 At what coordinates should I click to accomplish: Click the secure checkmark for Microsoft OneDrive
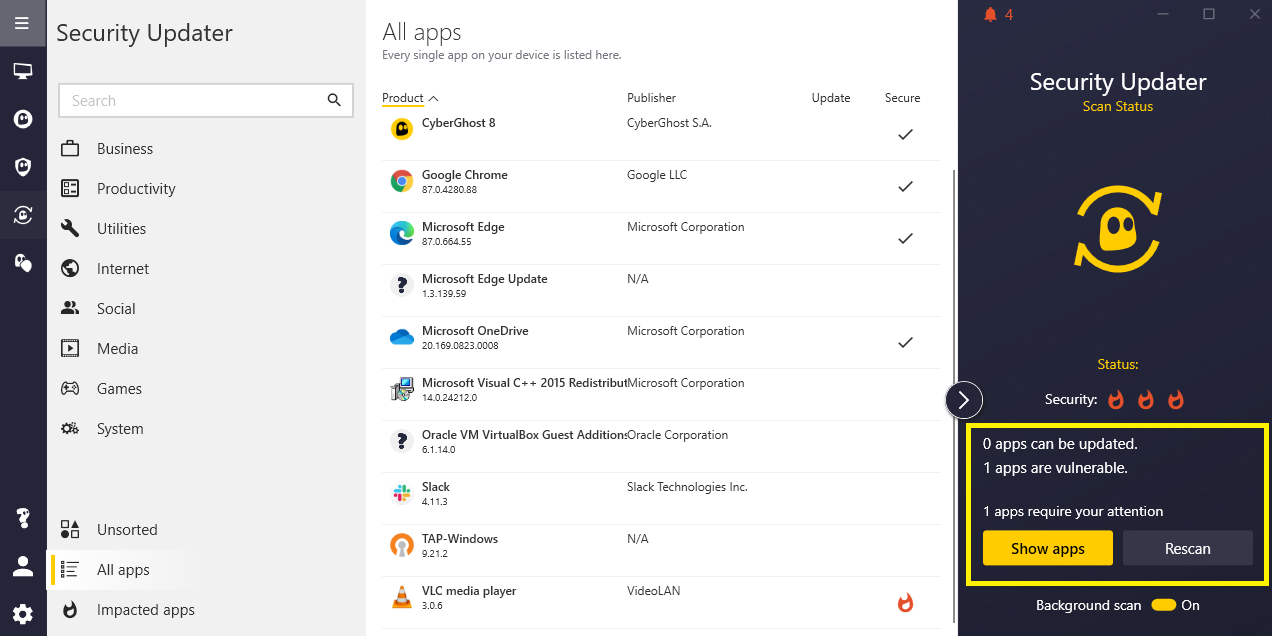tap(905, 342)
